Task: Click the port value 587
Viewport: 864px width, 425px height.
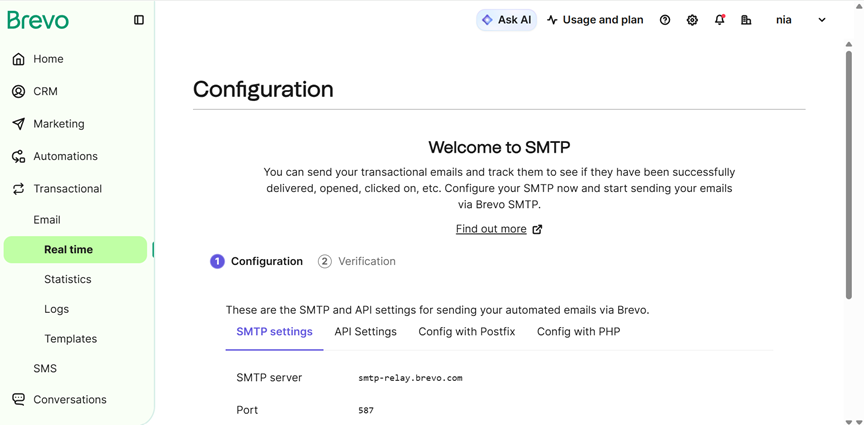Action: pyautogui.click(x=366, y=411)
